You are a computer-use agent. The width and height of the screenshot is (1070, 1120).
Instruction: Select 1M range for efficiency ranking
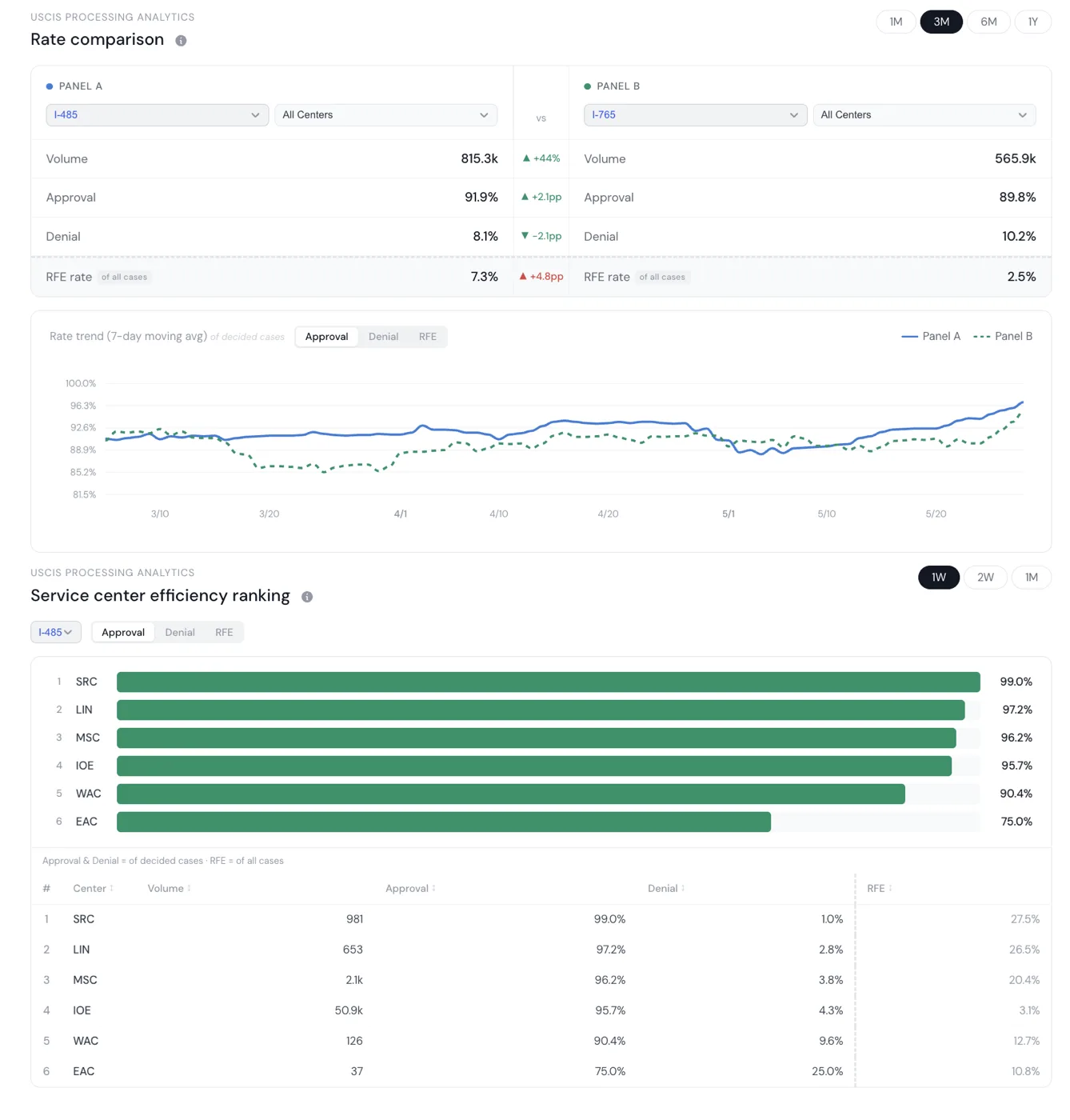[1031, 577]
